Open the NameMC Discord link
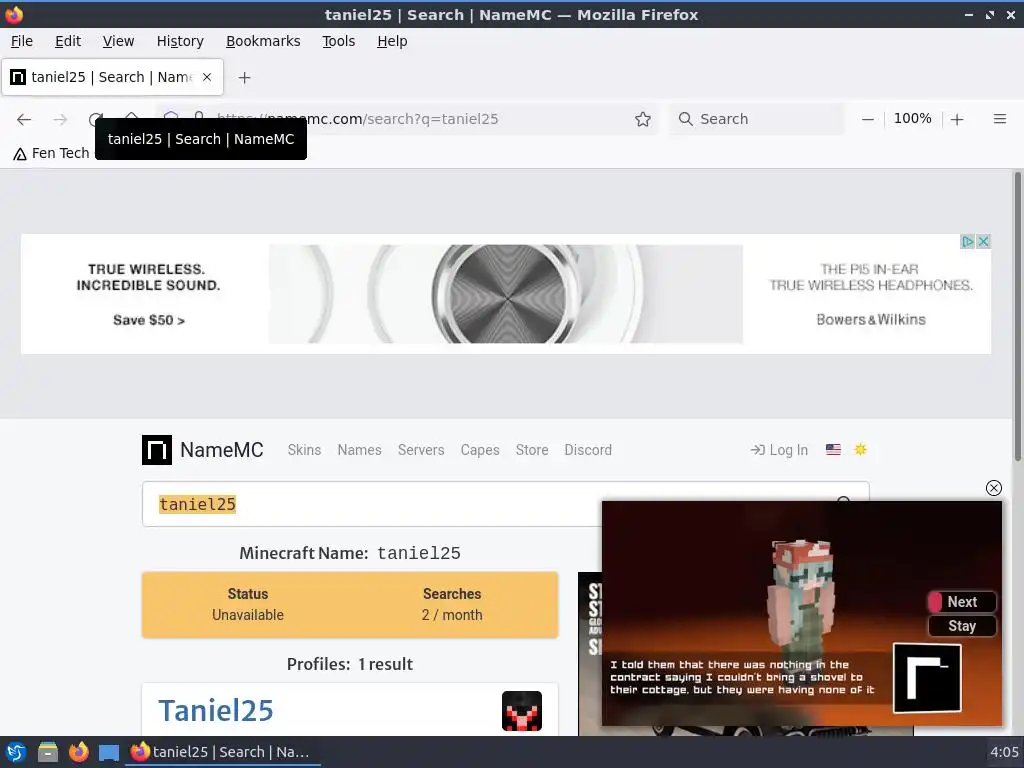The image size is (1024, 768). [588, 450]
